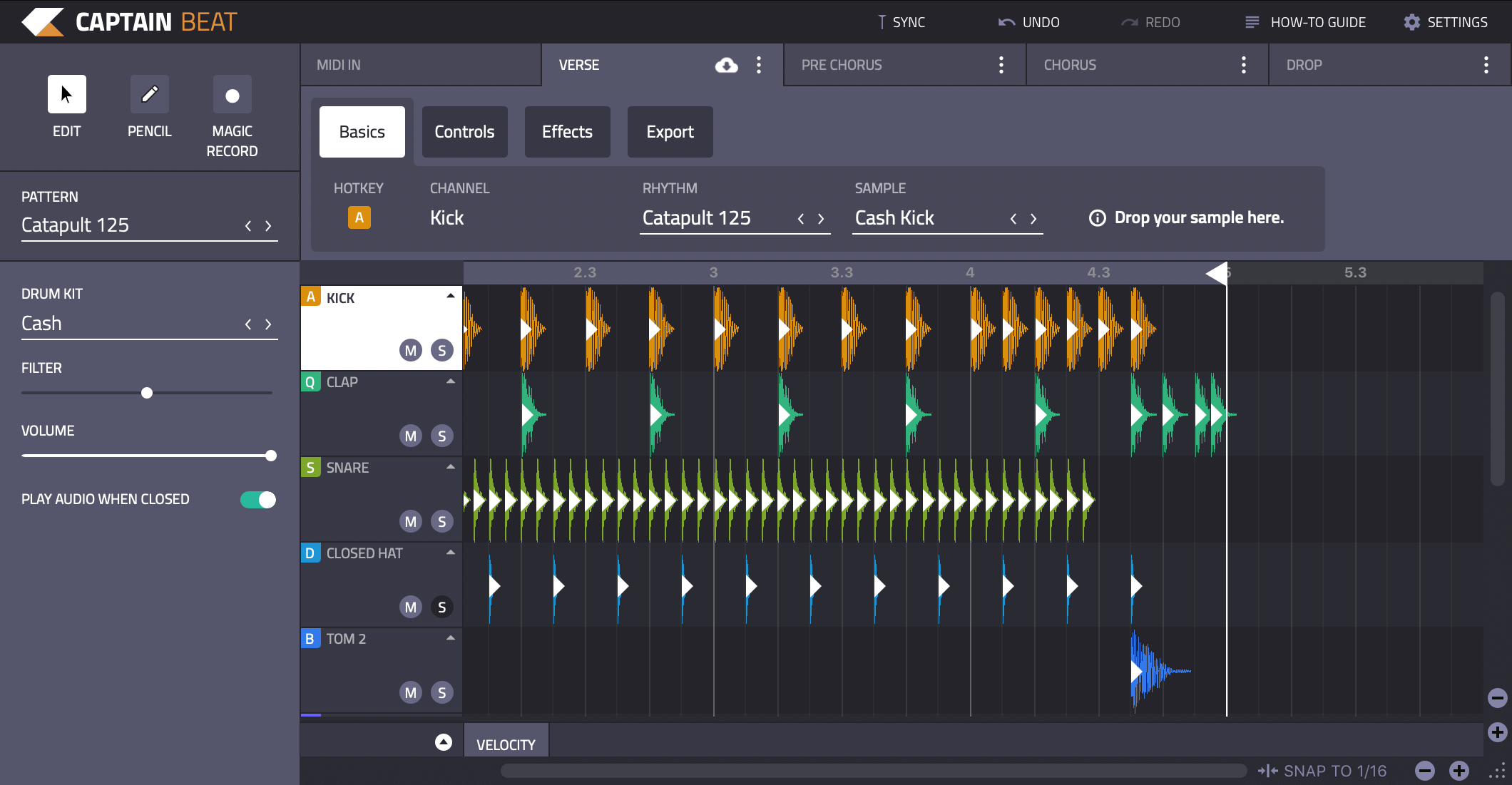Disable Play Audio When Closed
The width and height of the screenshot is (1512, 785).
pyautogui.click(x=258, y=499)
